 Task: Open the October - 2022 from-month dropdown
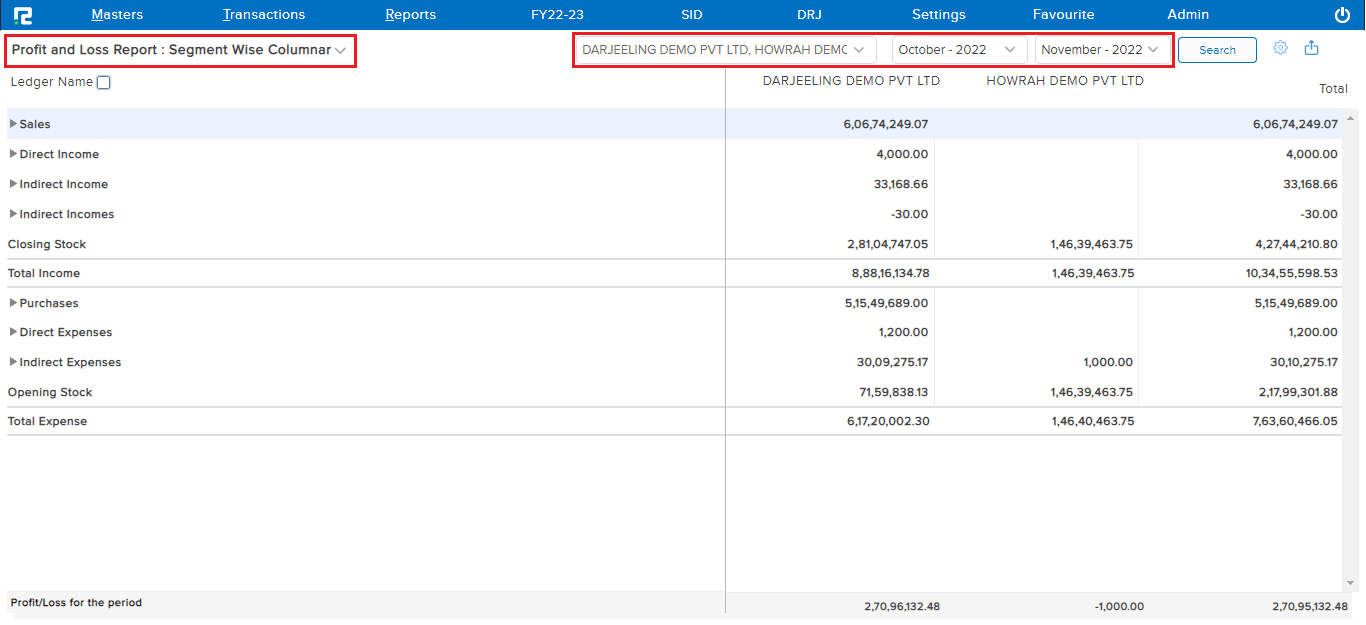coord(957,50)
